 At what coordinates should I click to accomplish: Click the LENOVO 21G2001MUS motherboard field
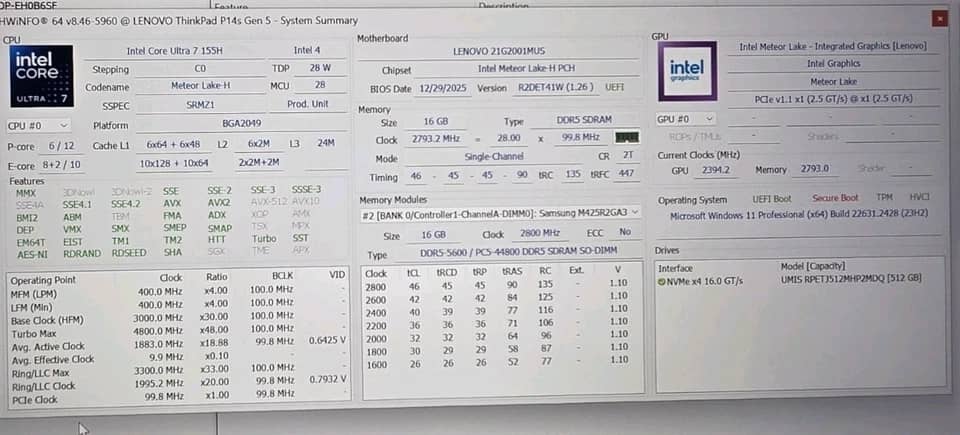[x=498, y=51]
